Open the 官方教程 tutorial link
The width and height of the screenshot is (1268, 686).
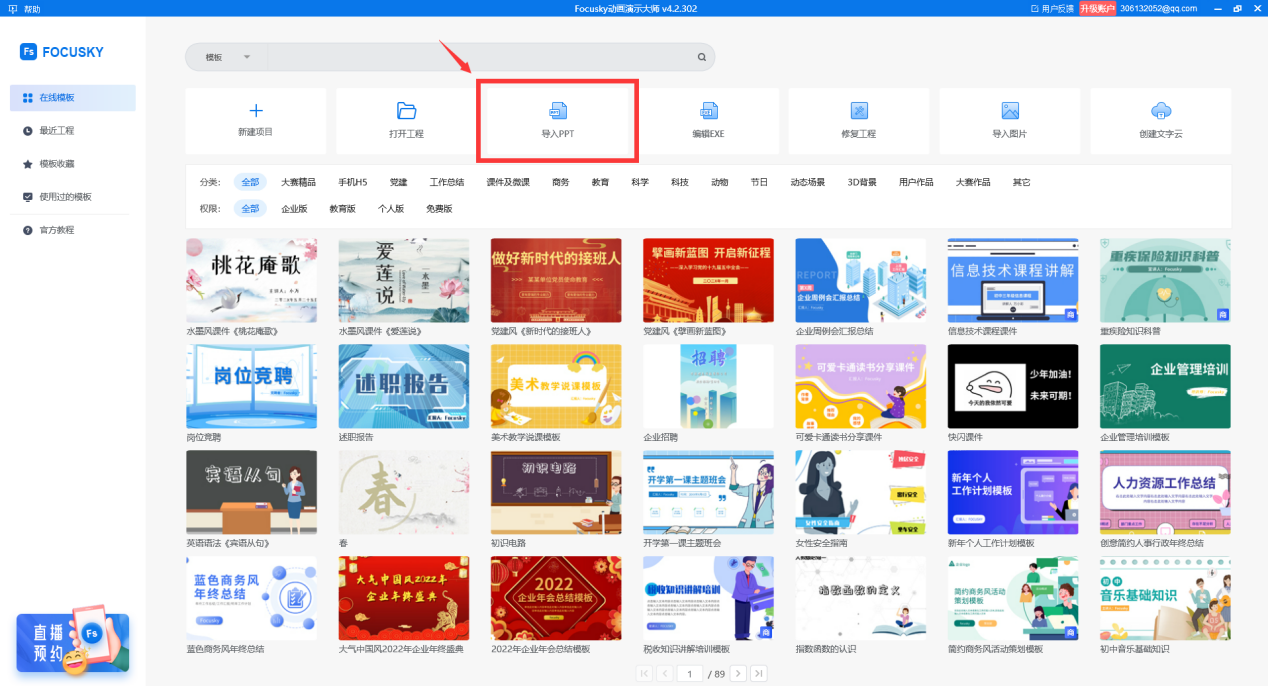pos(56,230)
